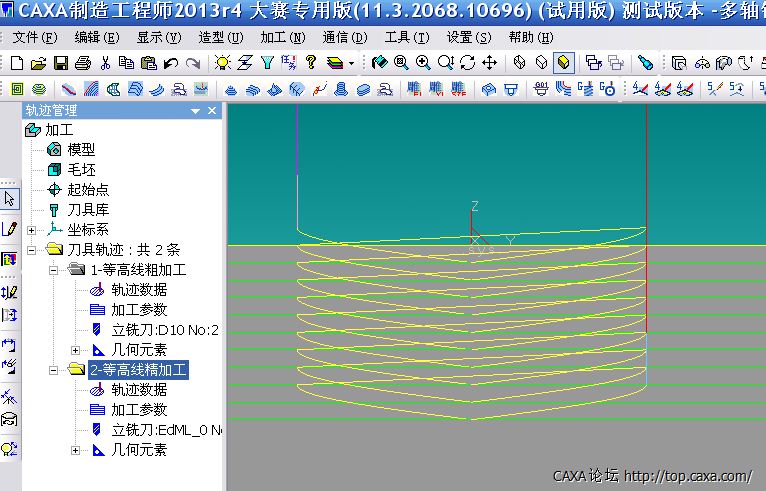Click the first 4-axis machining icon

coord(640,89)
